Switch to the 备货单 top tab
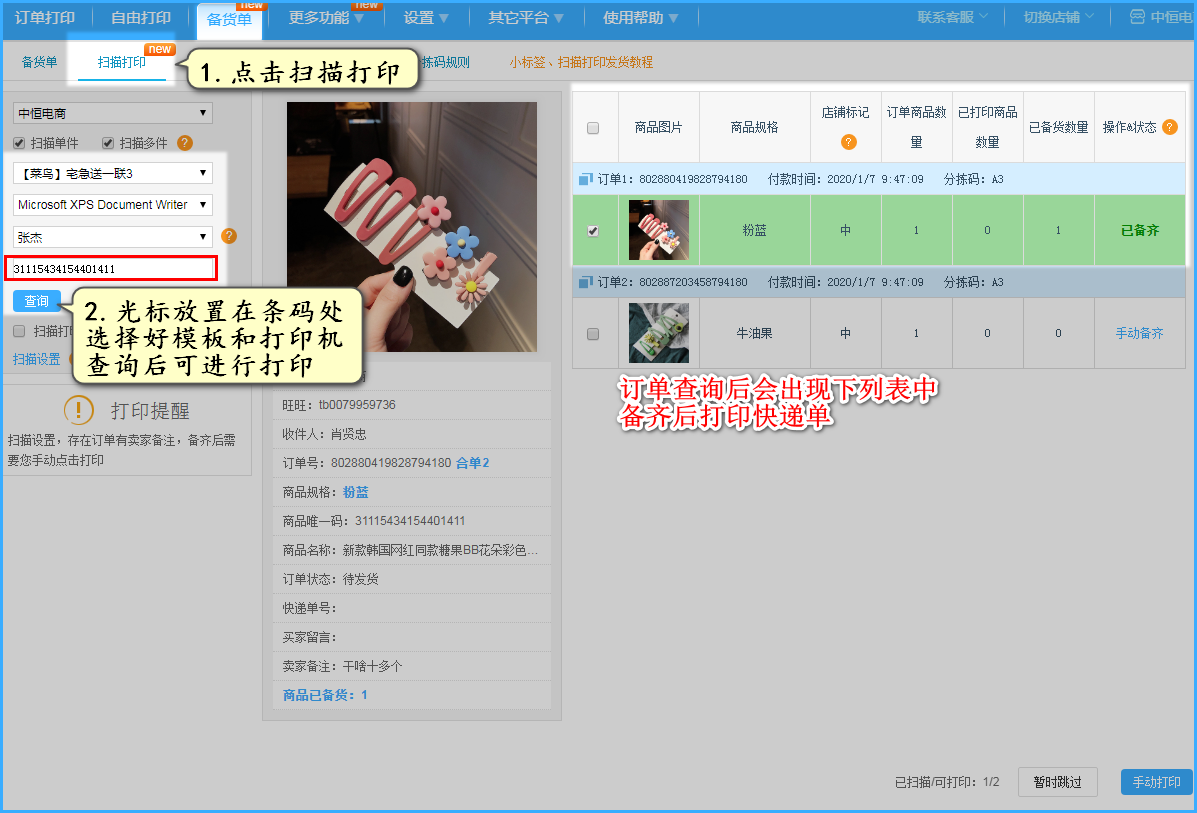Viewport: 1197px width, 813px height. point(229,20)
